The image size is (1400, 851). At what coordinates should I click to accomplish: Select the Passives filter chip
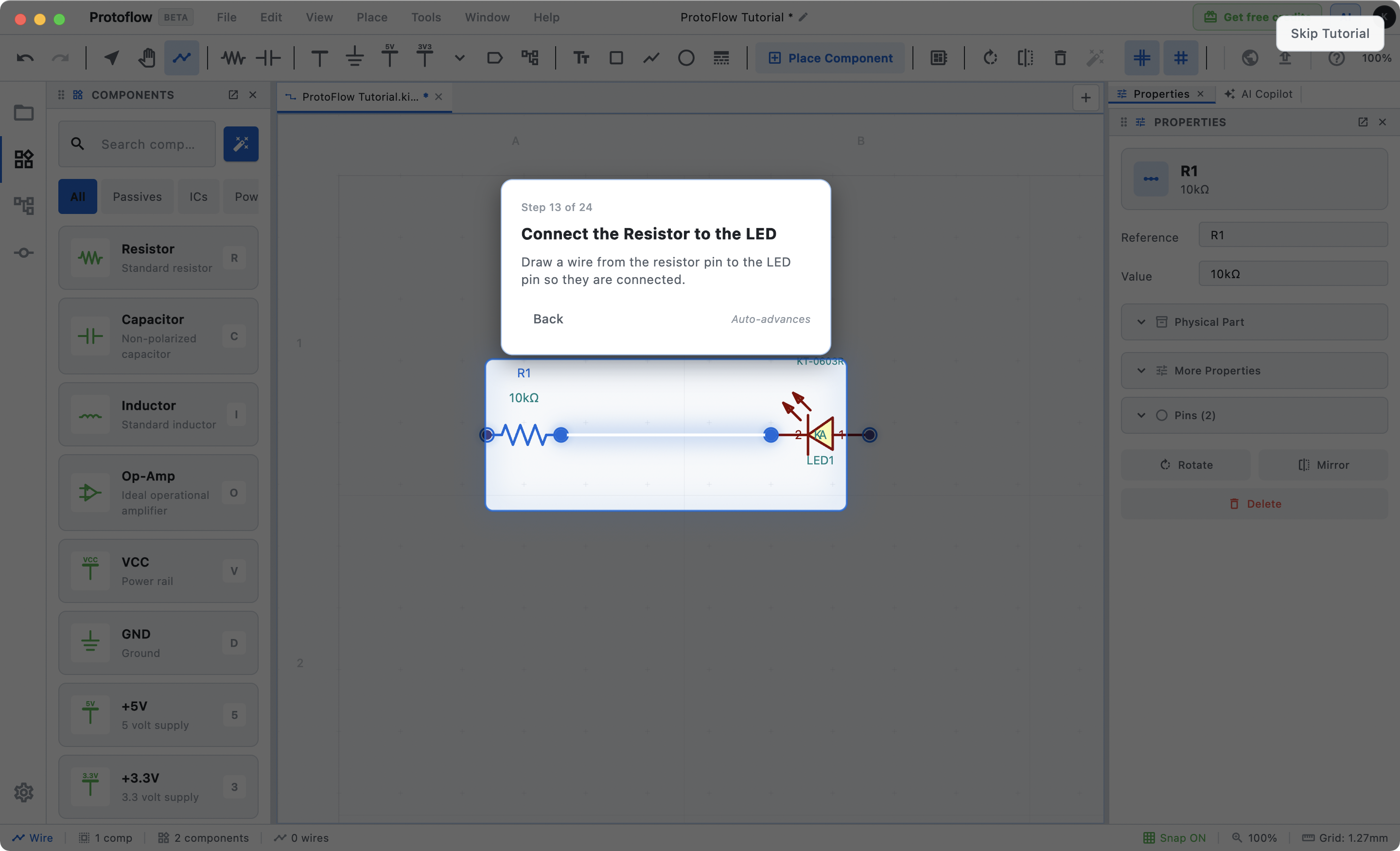[x=138, y=196]
